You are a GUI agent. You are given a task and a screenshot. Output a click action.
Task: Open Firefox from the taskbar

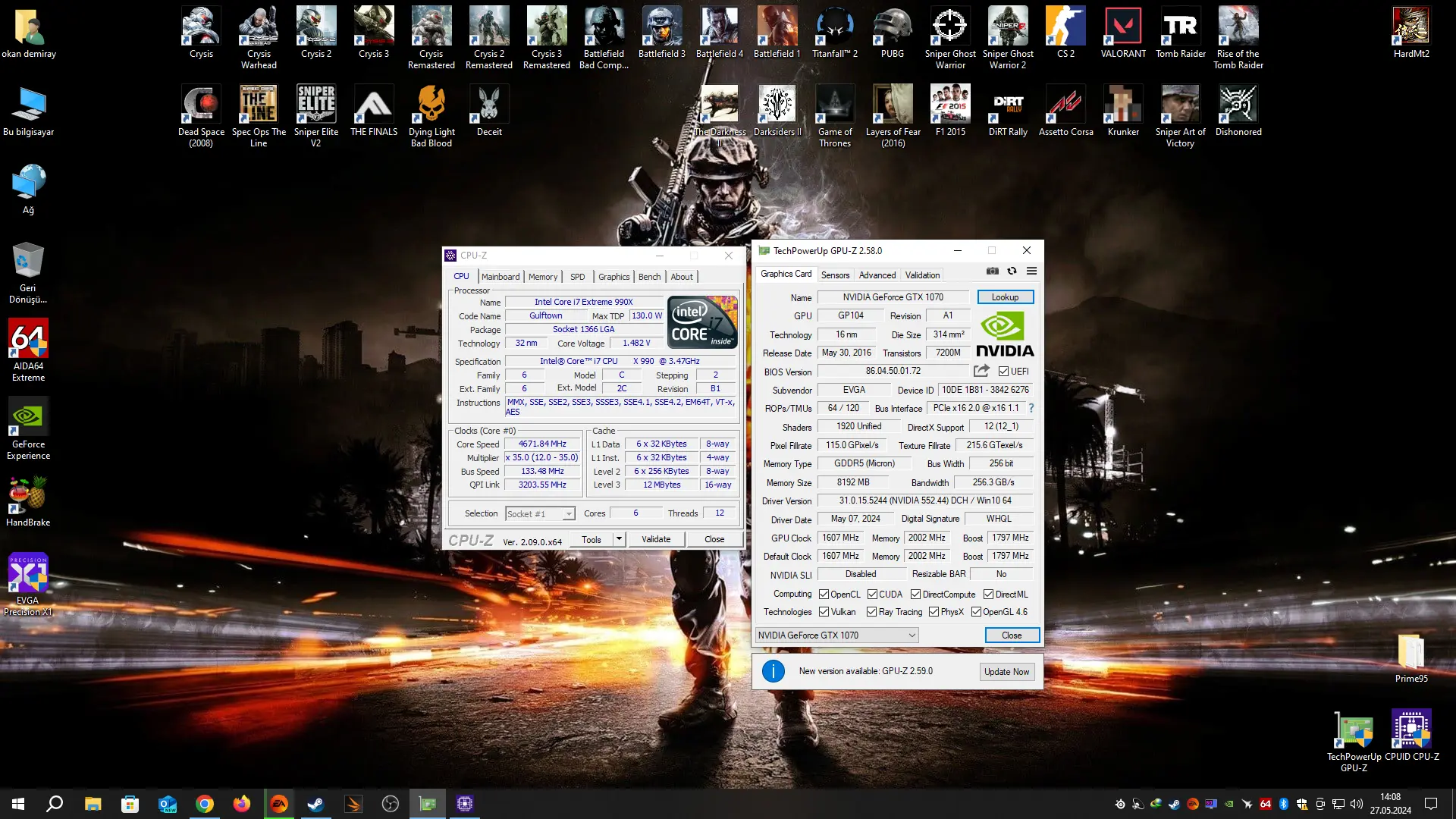tap(241, 804)
